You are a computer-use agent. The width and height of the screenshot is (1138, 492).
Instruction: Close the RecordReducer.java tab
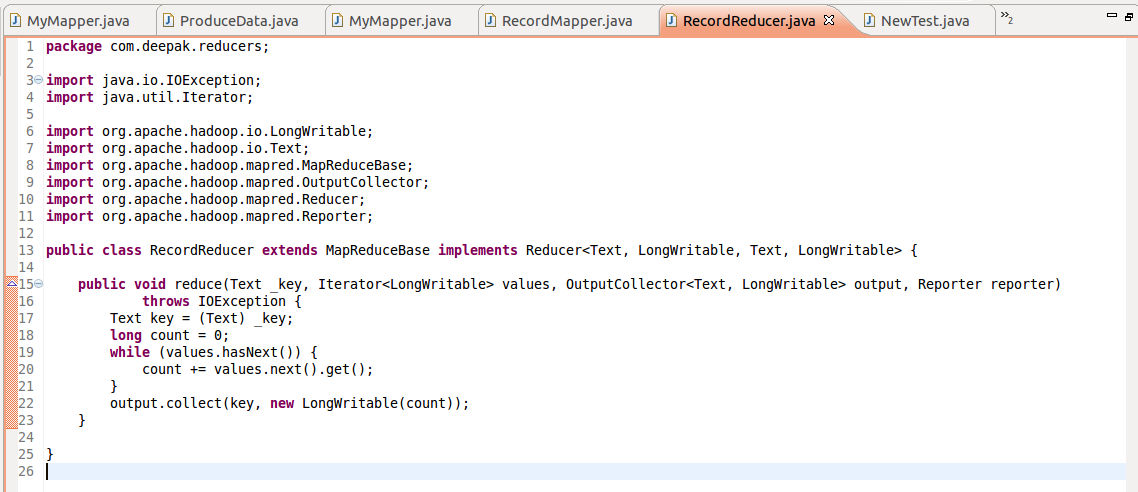tap(830, 20)
